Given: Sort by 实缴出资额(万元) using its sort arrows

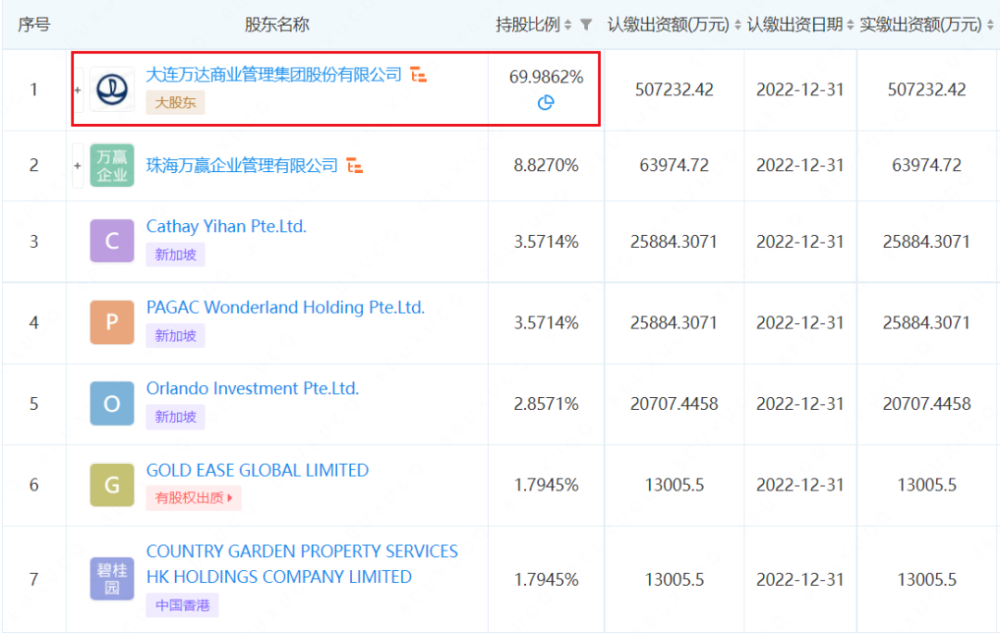Looking at the screenshot, I should pyautogui.click(x=990, y=25).
